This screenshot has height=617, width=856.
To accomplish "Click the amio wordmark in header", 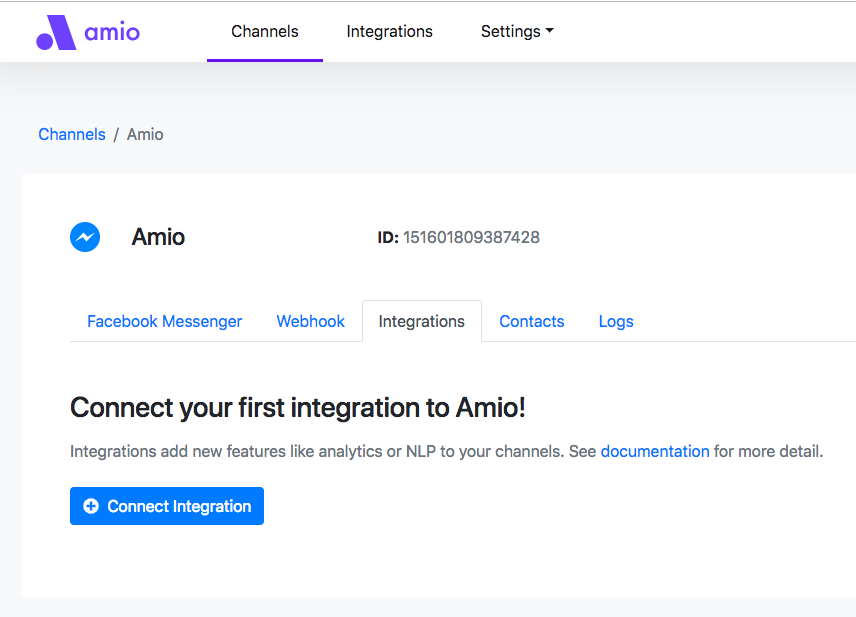I will tap(112, 32).
